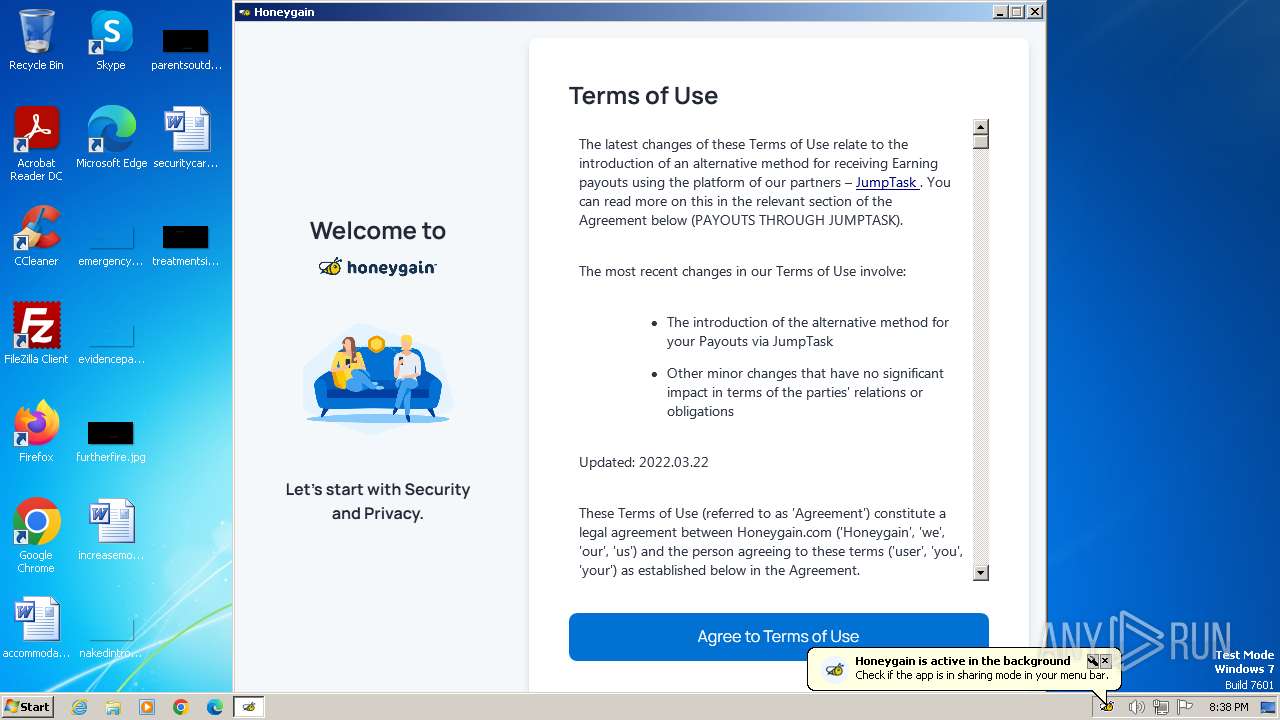Viewport: 1280px width, 720px height.
Task: Select the securitycar Word document icon
Action: point(186,138)
